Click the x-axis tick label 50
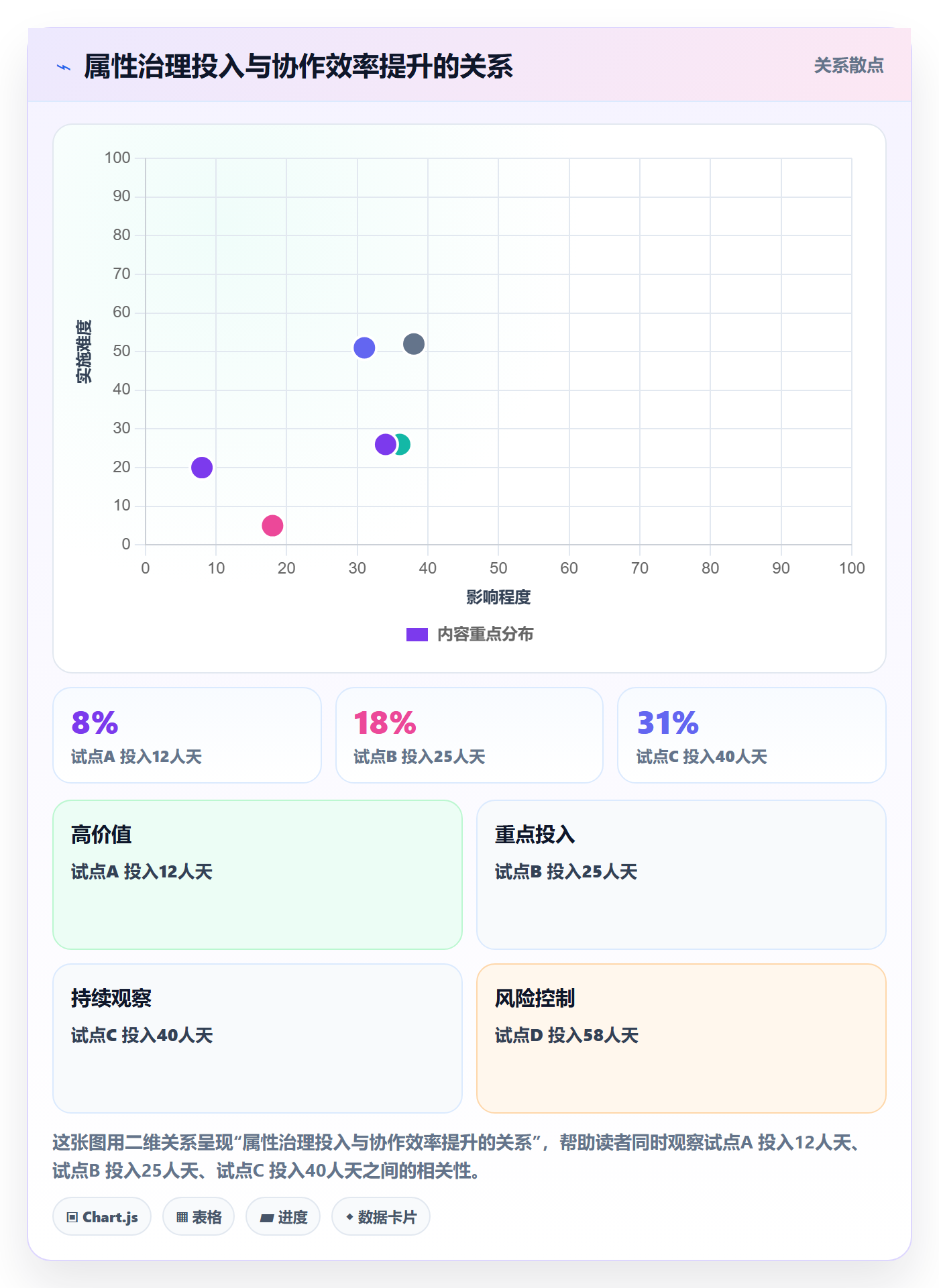This screenshot has height=1288, width=939. (x=498, y=568)
